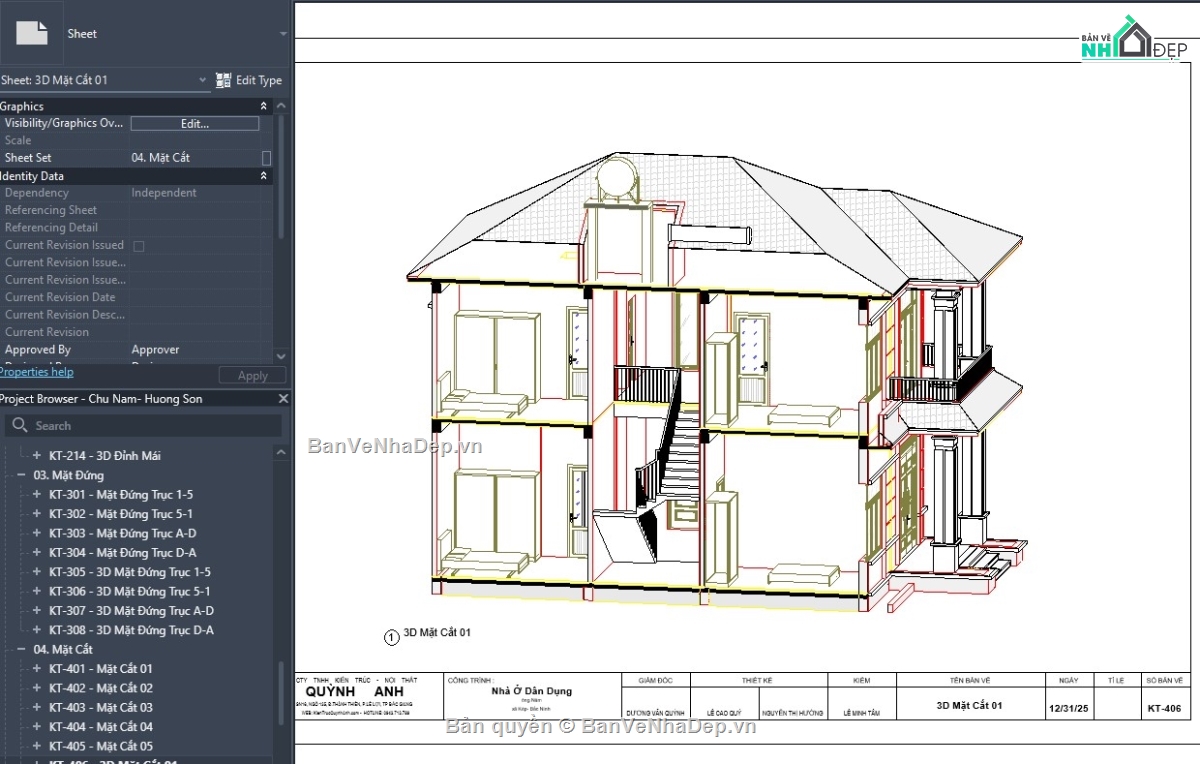The height and width of the screenshot is (764, 1200).
Task: Select the KT-308 - 3D Mặt Đứng Trục D-A sheet
Action: pyautogui.click(x=131, y=630)
